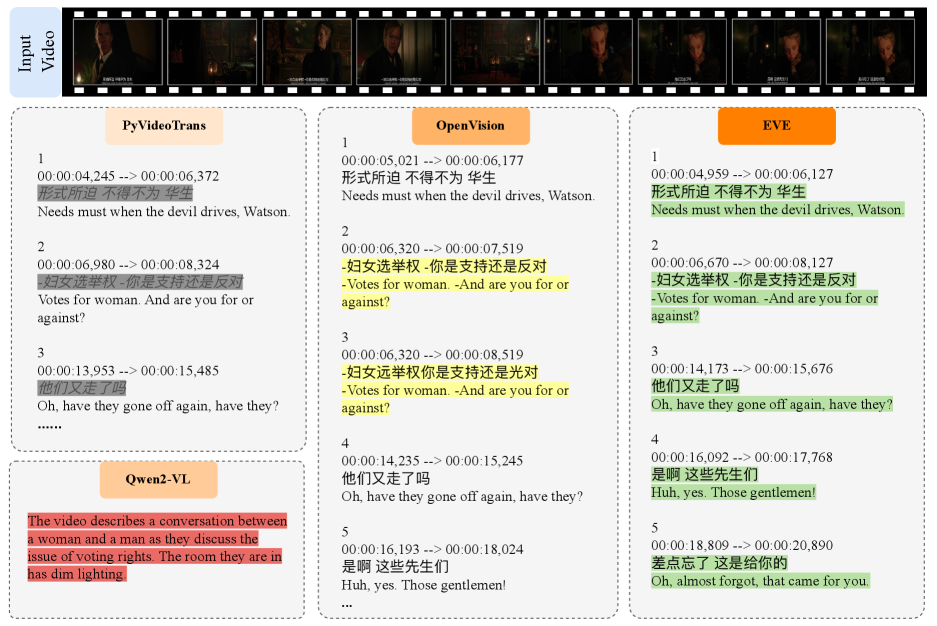Viewport: 937px width, 626px height.
Task: Click the Qwen2-VL header label
Action: coord(158,480)
